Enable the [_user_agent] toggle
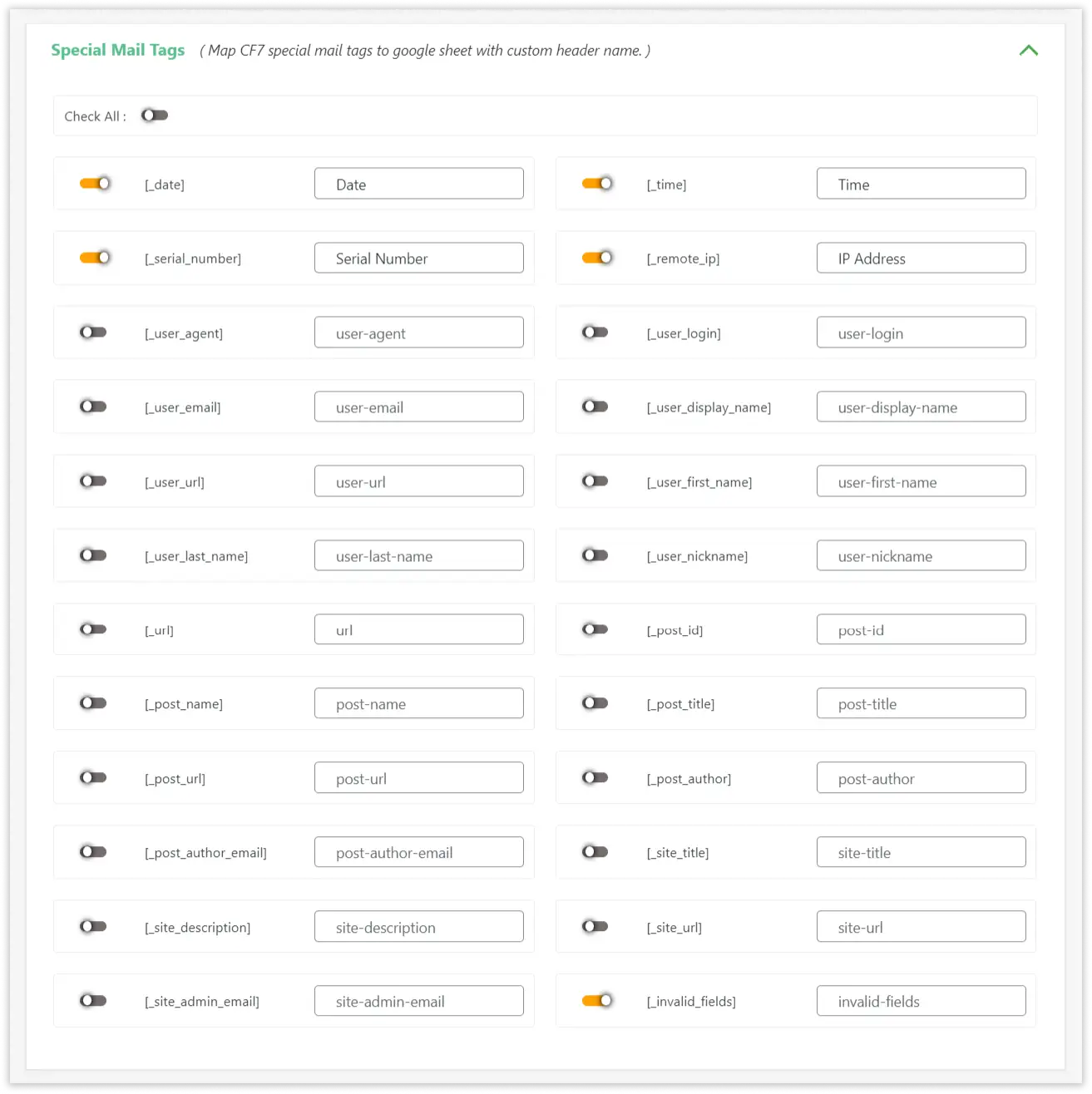 click(x=93, y=333)
